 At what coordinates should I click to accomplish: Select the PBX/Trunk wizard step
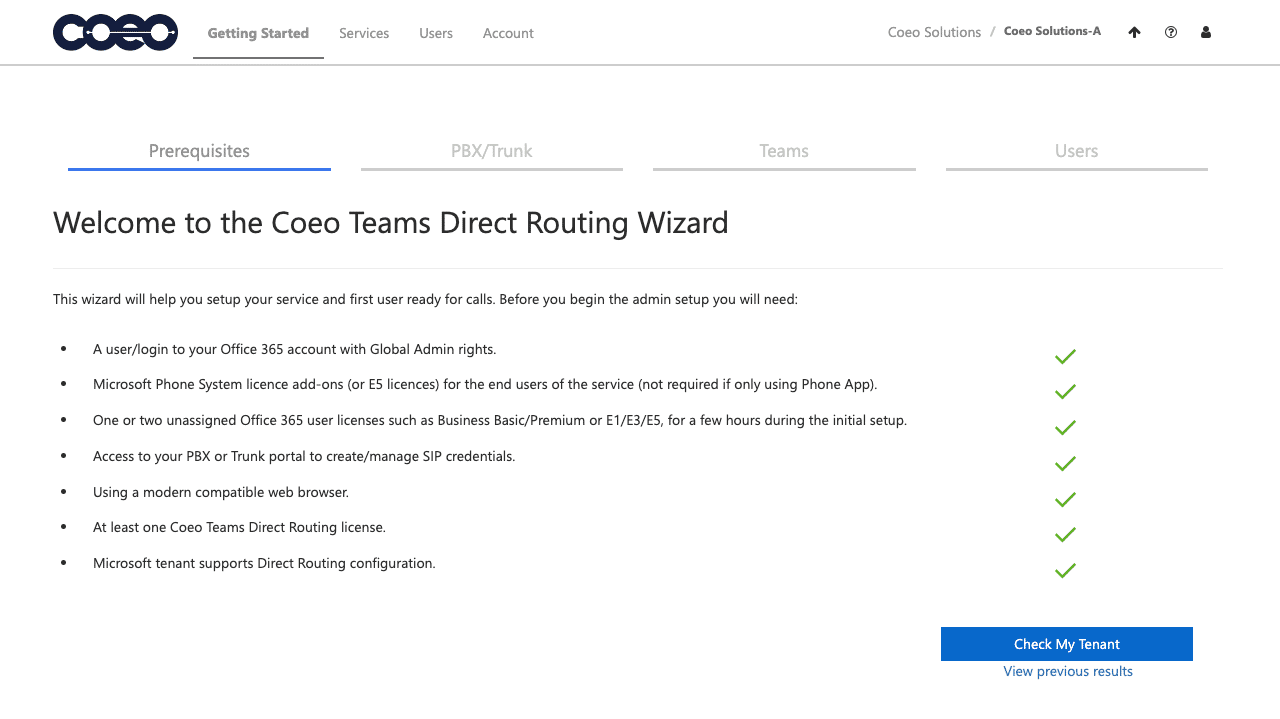pos(492,152)
